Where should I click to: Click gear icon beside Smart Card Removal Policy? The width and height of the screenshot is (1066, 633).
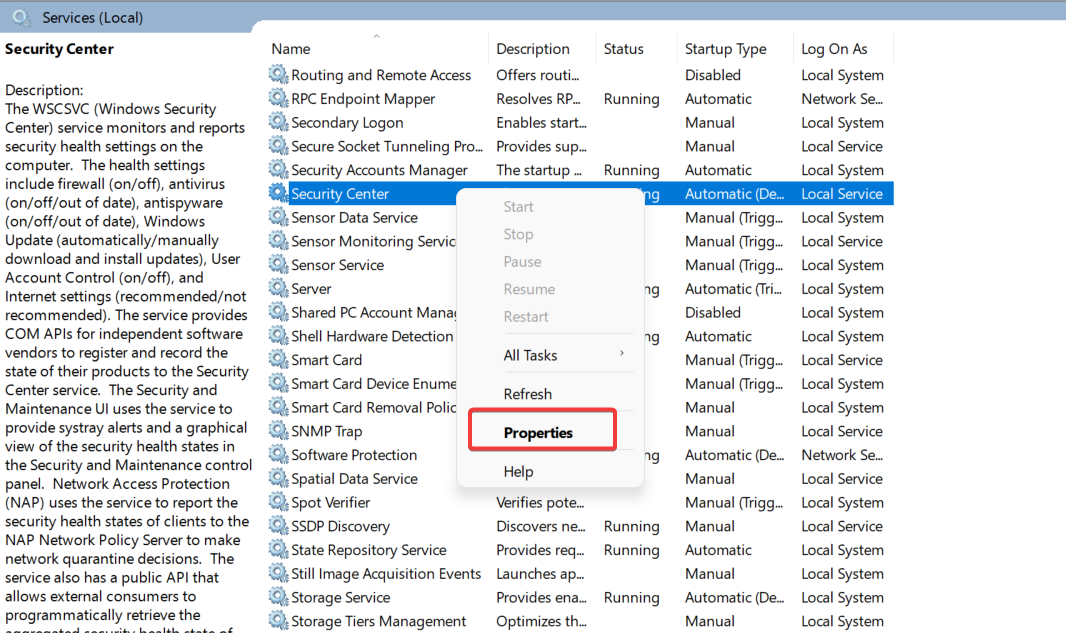[278, 407]
